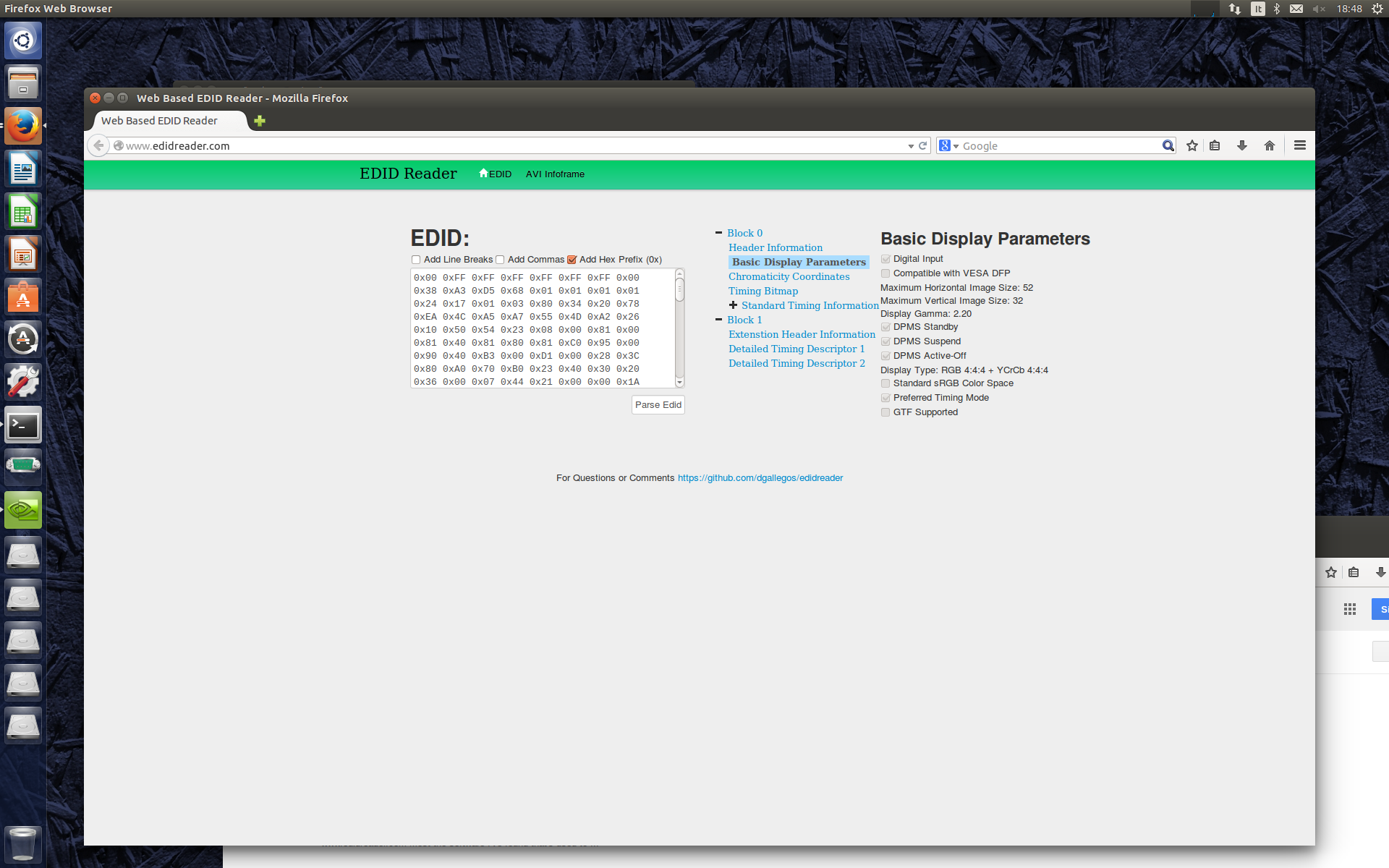
Task: Open system power cog in top panel
Action: pos(1377,9)
